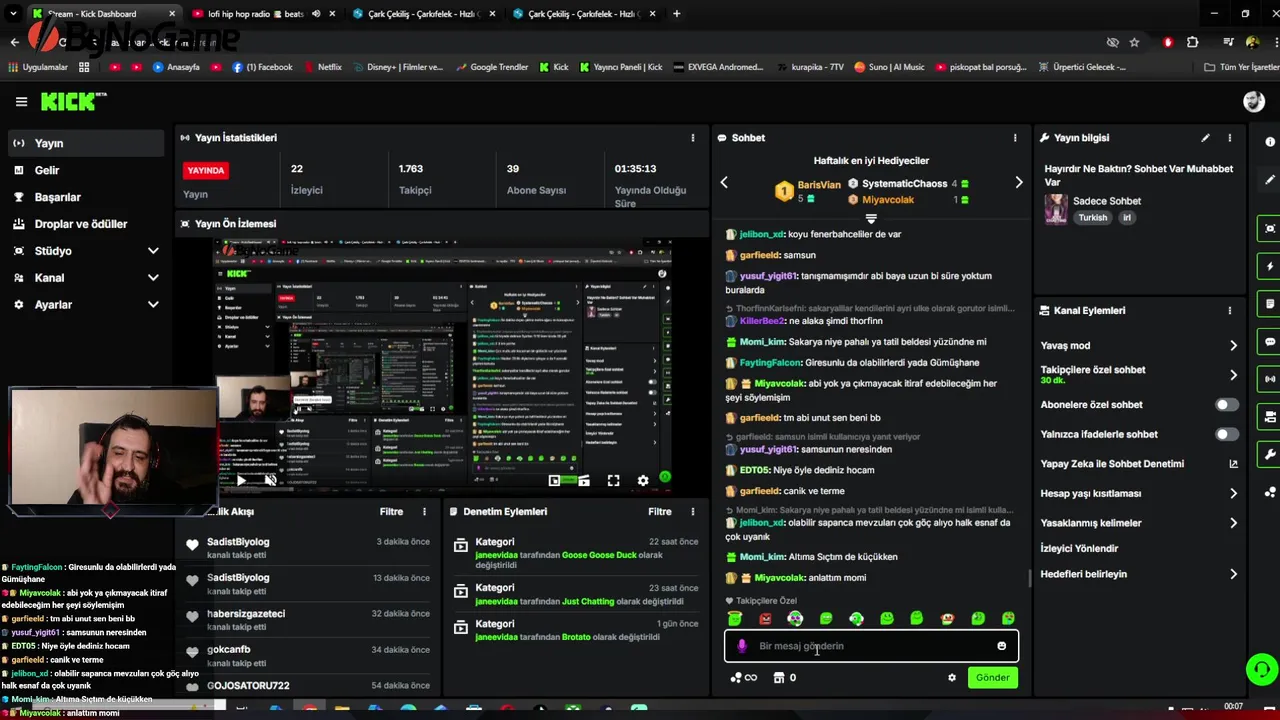Image resolution: width=1280 pixels, height=720 pixels.
Task: Open the Yayın İstatistikleri panel options menu
Action: (693, 138)
